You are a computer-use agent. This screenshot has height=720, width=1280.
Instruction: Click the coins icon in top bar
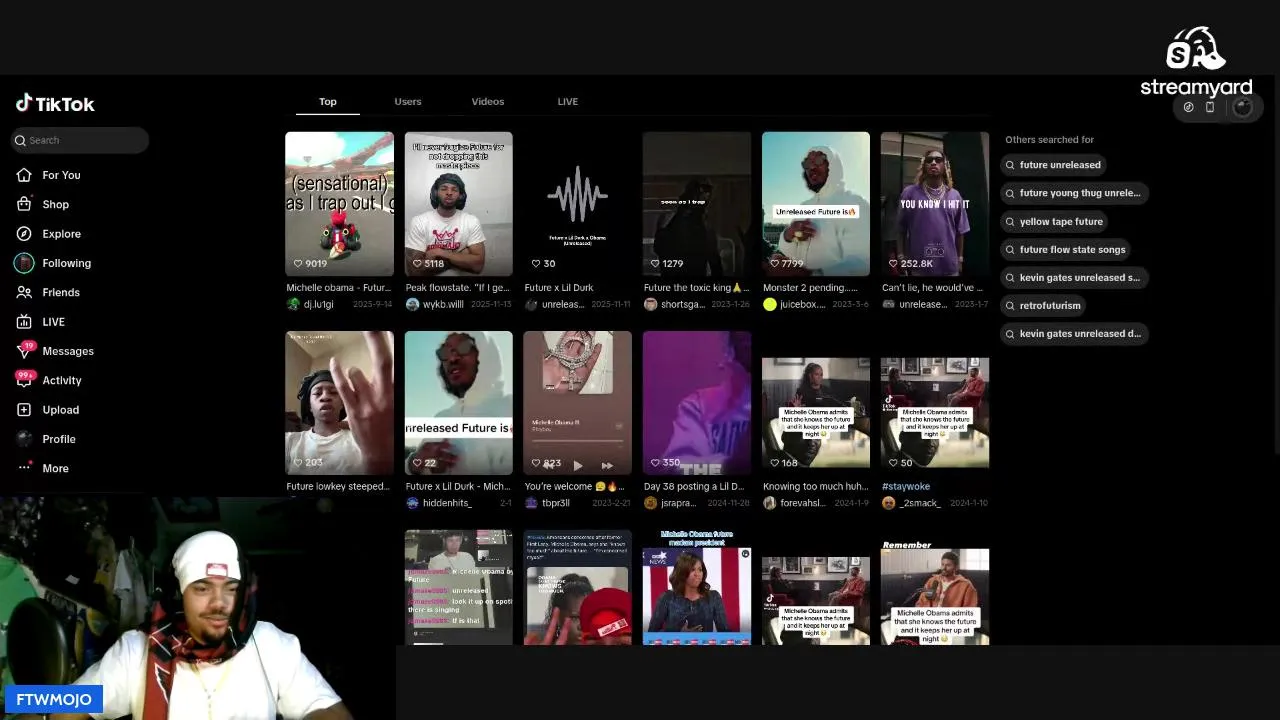coord(1188,107)
